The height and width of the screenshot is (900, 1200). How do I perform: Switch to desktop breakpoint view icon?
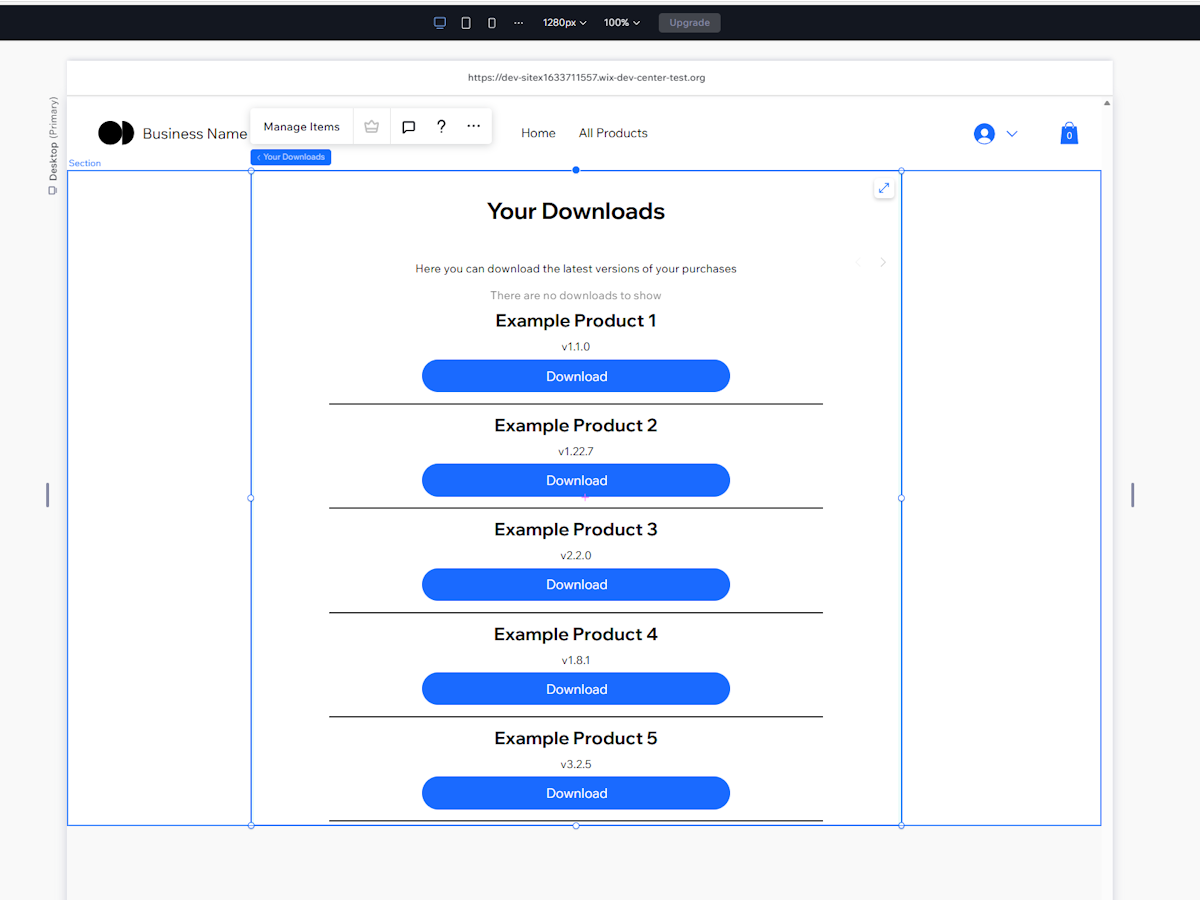[x=440, y=23]
